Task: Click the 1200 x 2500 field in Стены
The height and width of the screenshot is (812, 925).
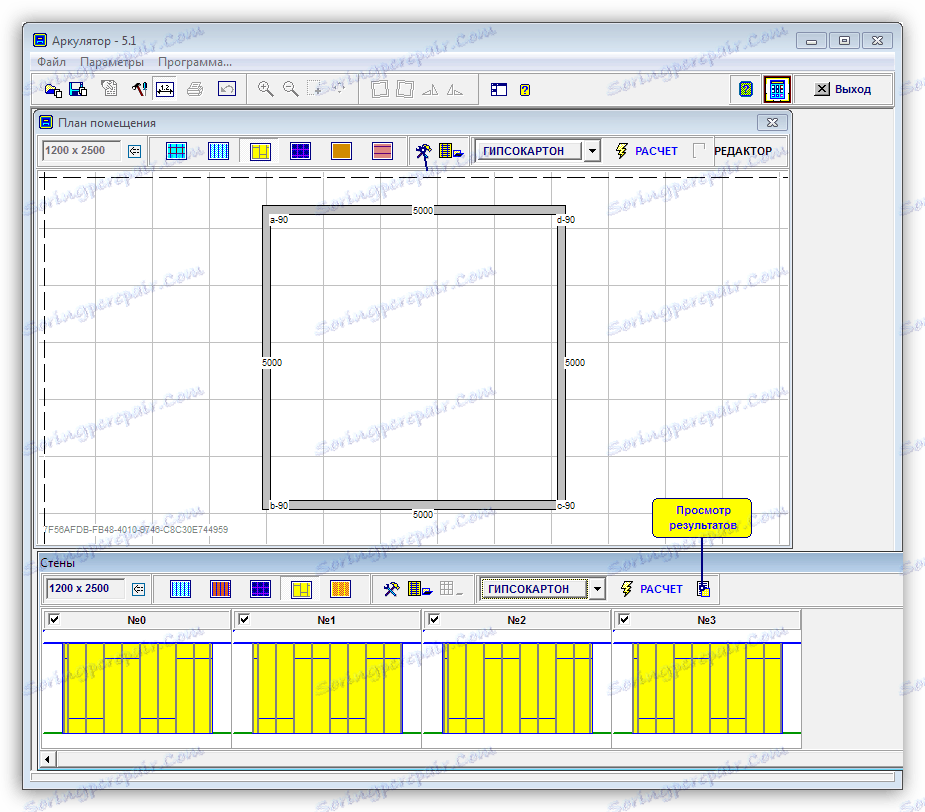Action: [84, 588]
